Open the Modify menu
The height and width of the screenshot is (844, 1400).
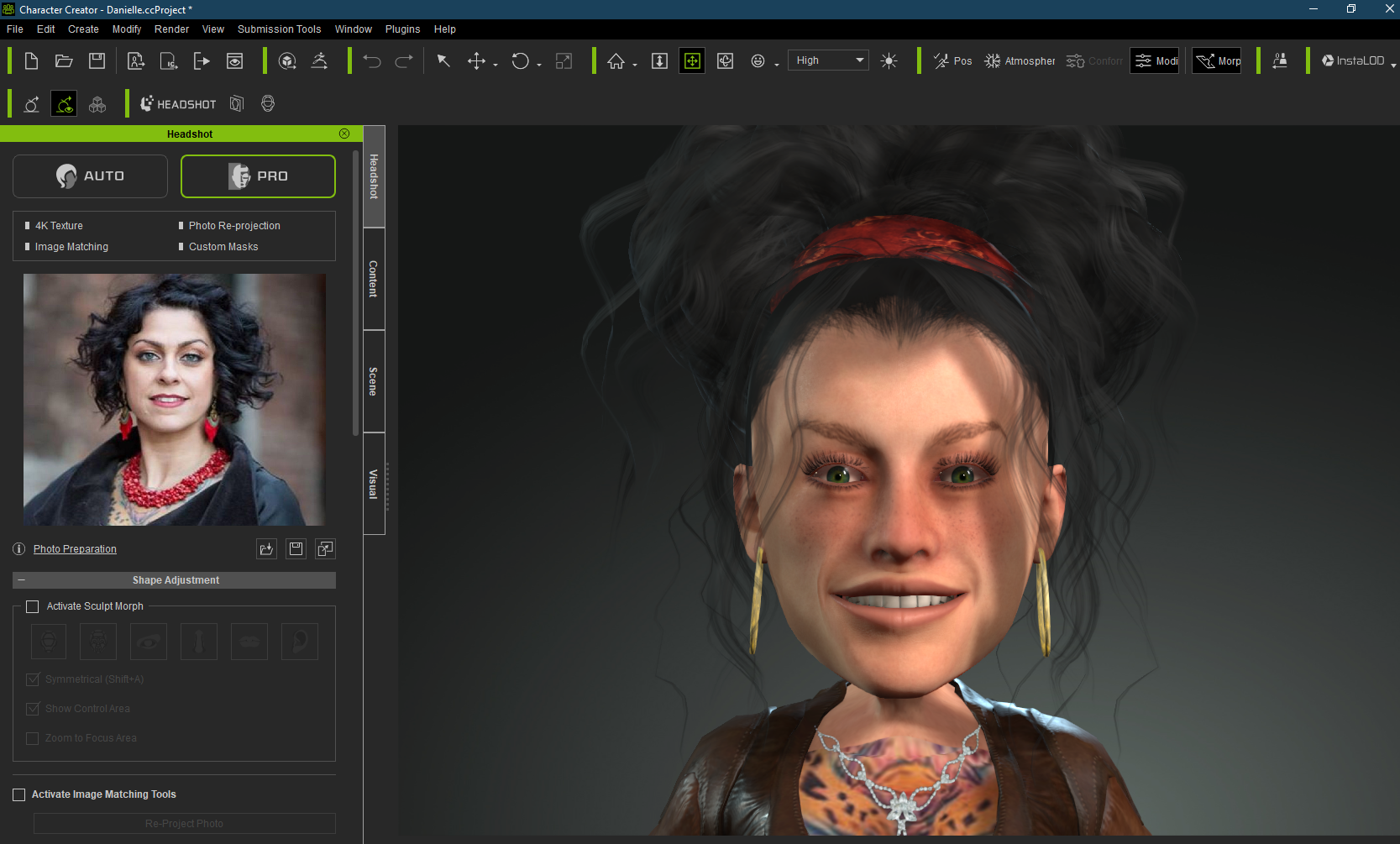point(127,29)
